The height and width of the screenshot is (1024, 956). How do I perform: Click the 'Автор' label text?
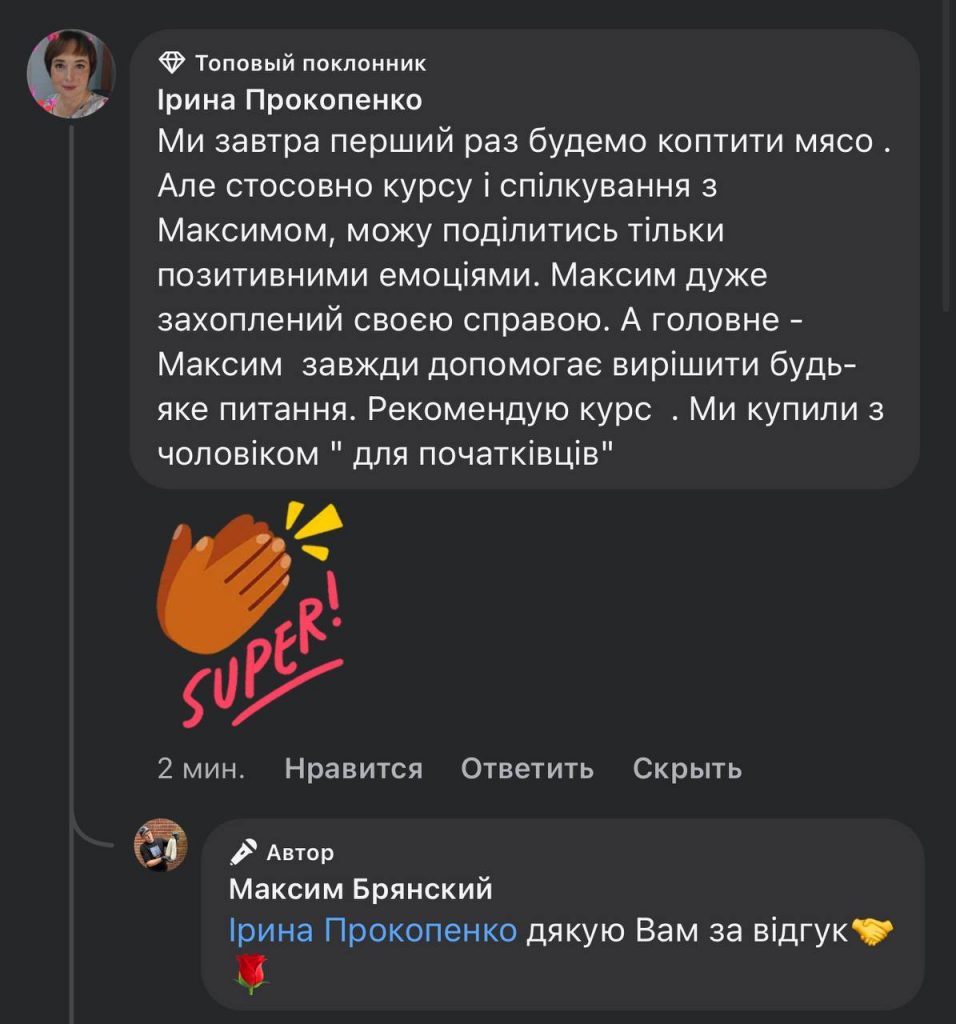coord(300,852)
